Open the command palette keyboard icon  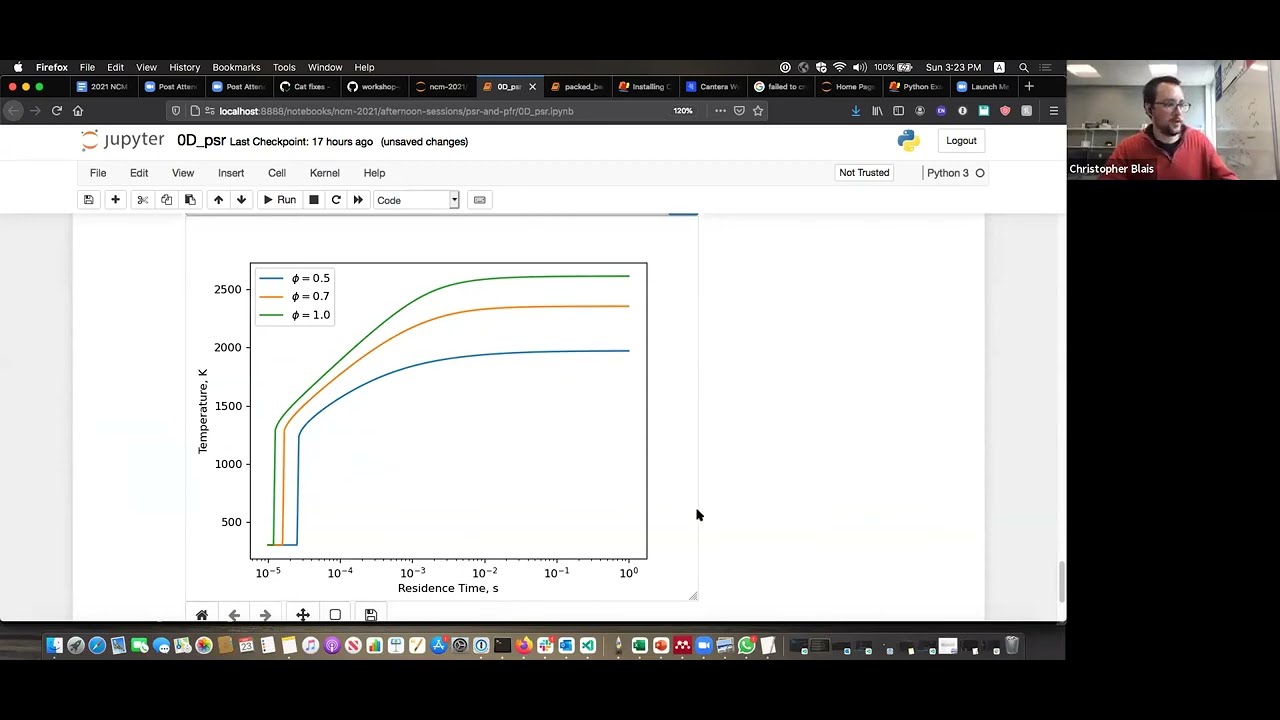479,200
